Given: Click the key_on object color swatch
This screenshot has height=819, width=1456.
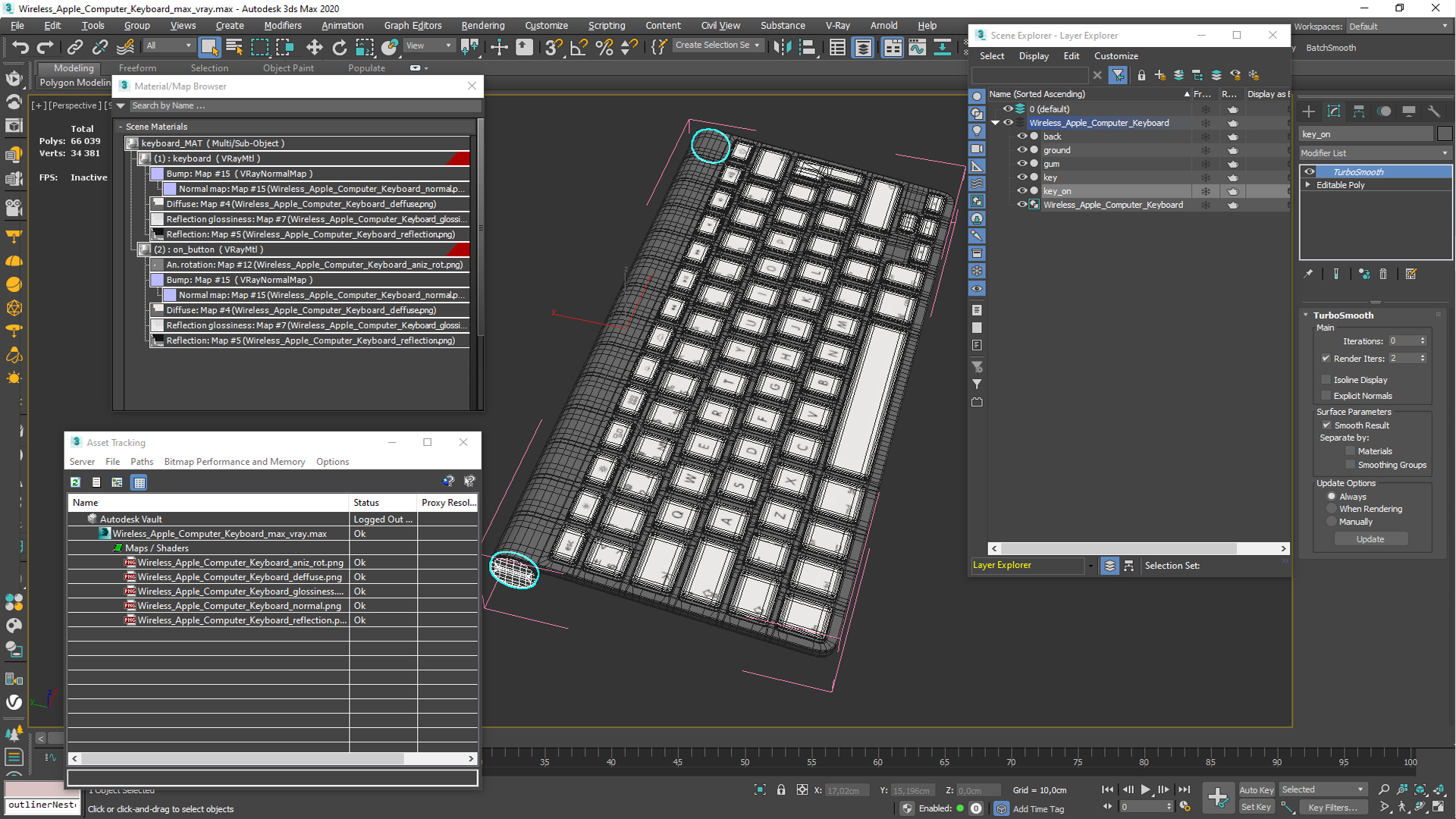Looking at the screenshot, I should 1445,134.
